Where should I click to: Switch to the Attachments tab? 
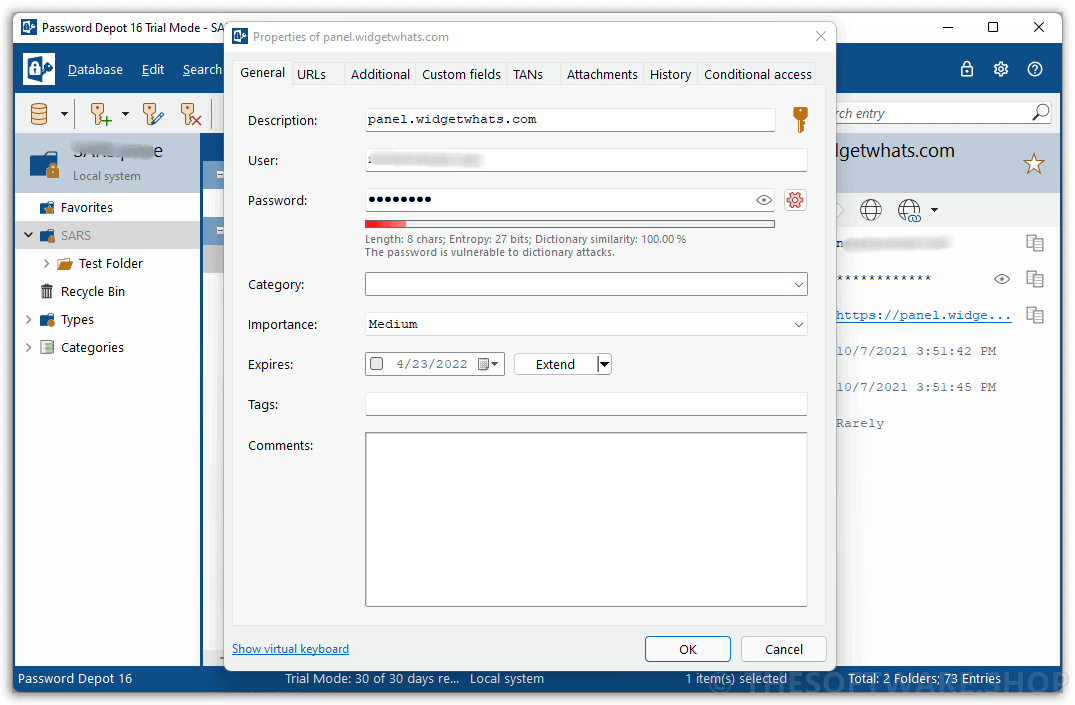(x=602, y=74)
